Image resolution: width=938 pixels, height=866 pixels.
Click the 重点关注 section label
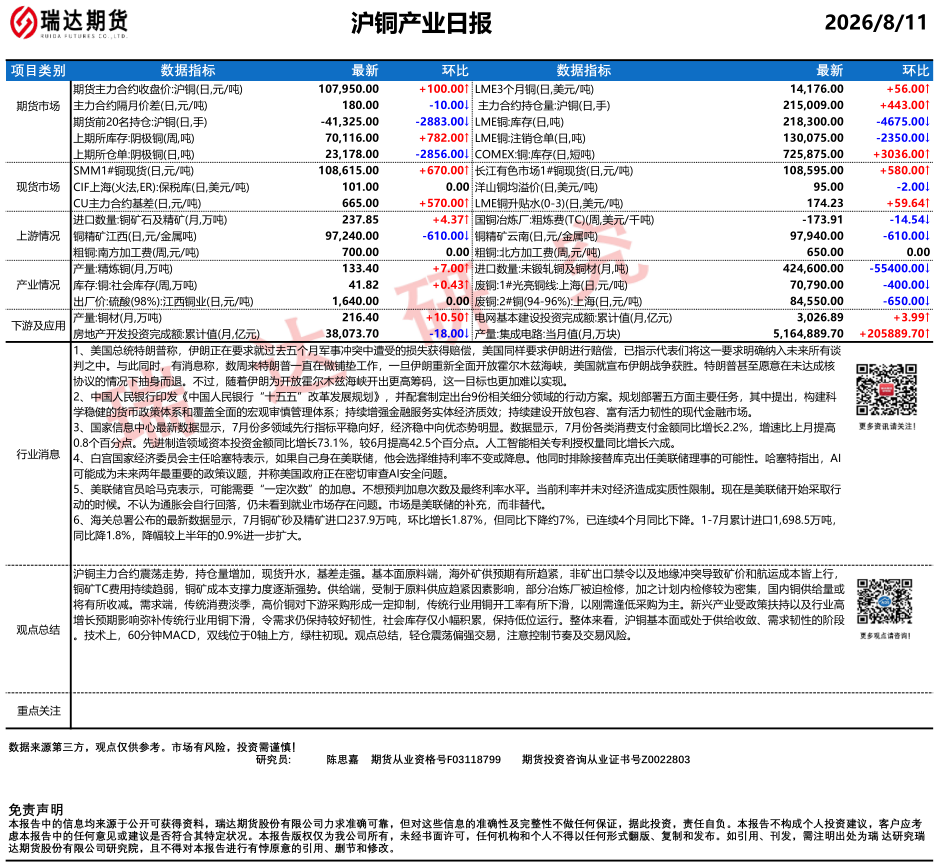(x=38, y=711)
